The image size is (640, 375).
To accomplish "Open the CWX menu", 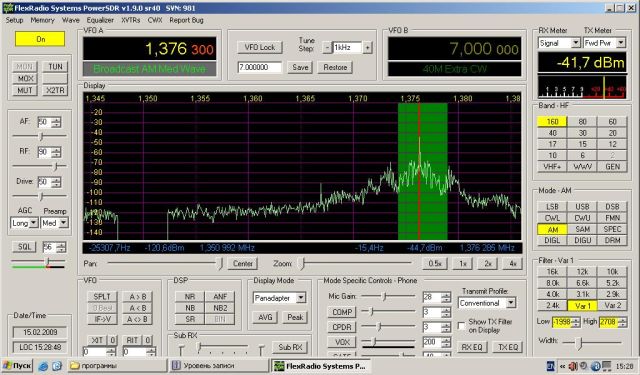I will click(x=155, y=20).
